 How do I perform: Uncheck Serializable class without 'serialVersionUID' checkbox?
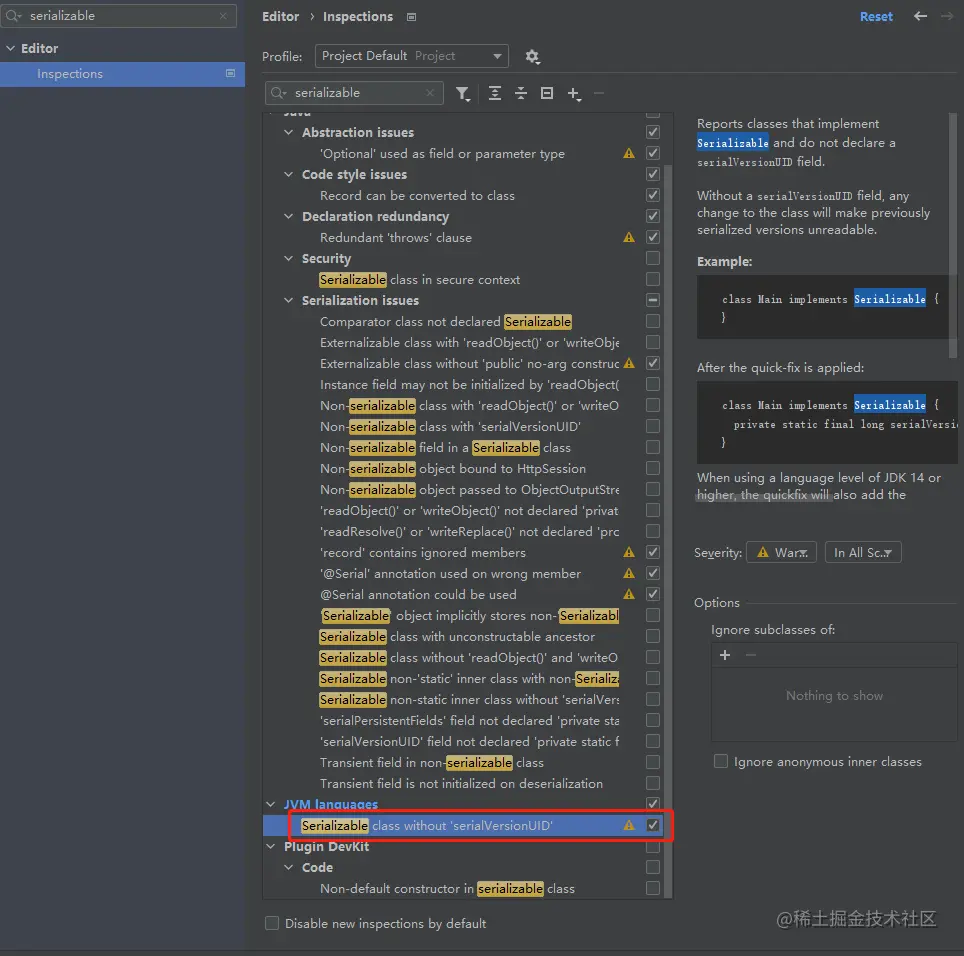tap(653, 825)
